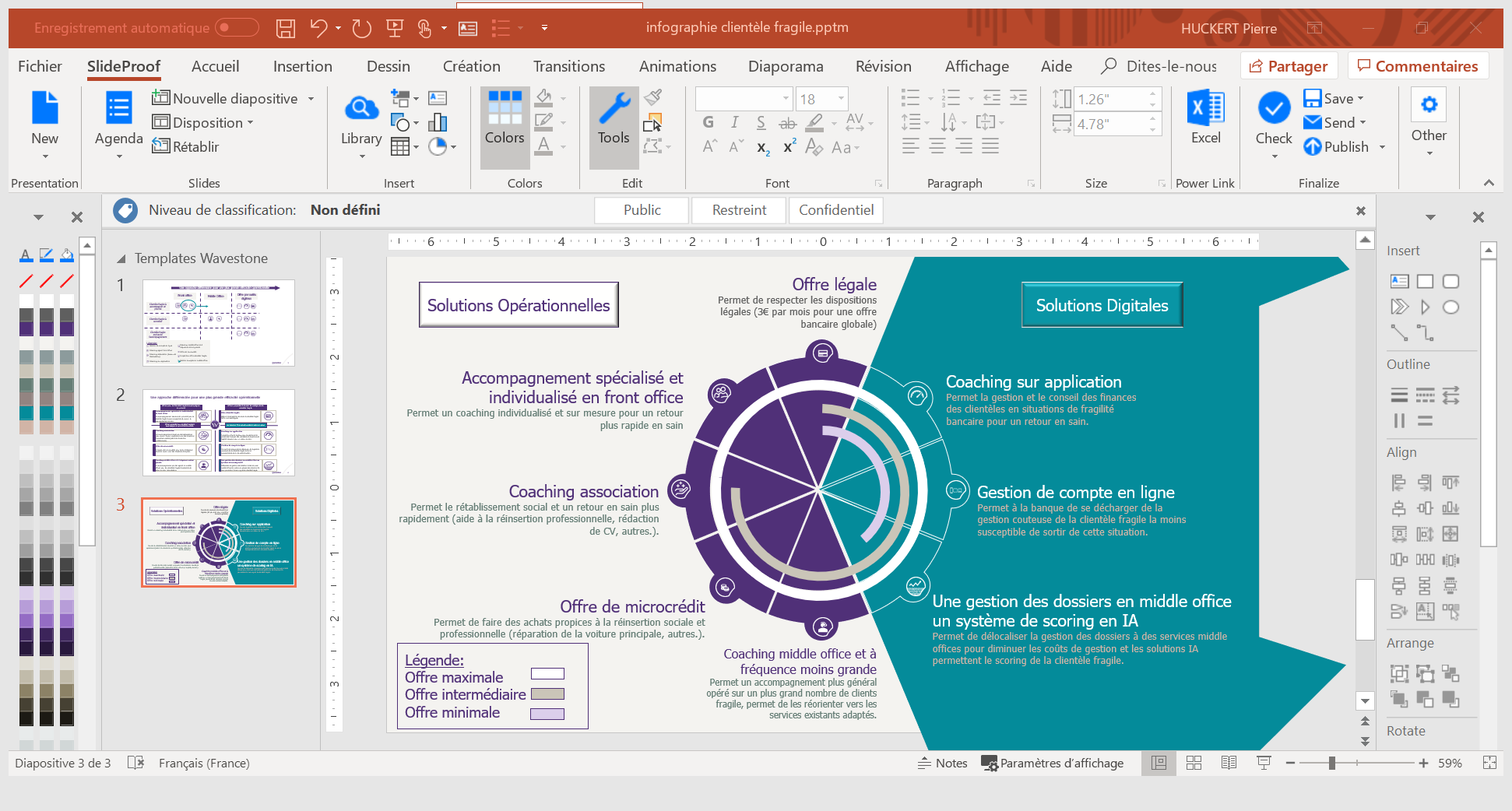
Task: Apply superscript formatting
Action: tap(789, 146)
